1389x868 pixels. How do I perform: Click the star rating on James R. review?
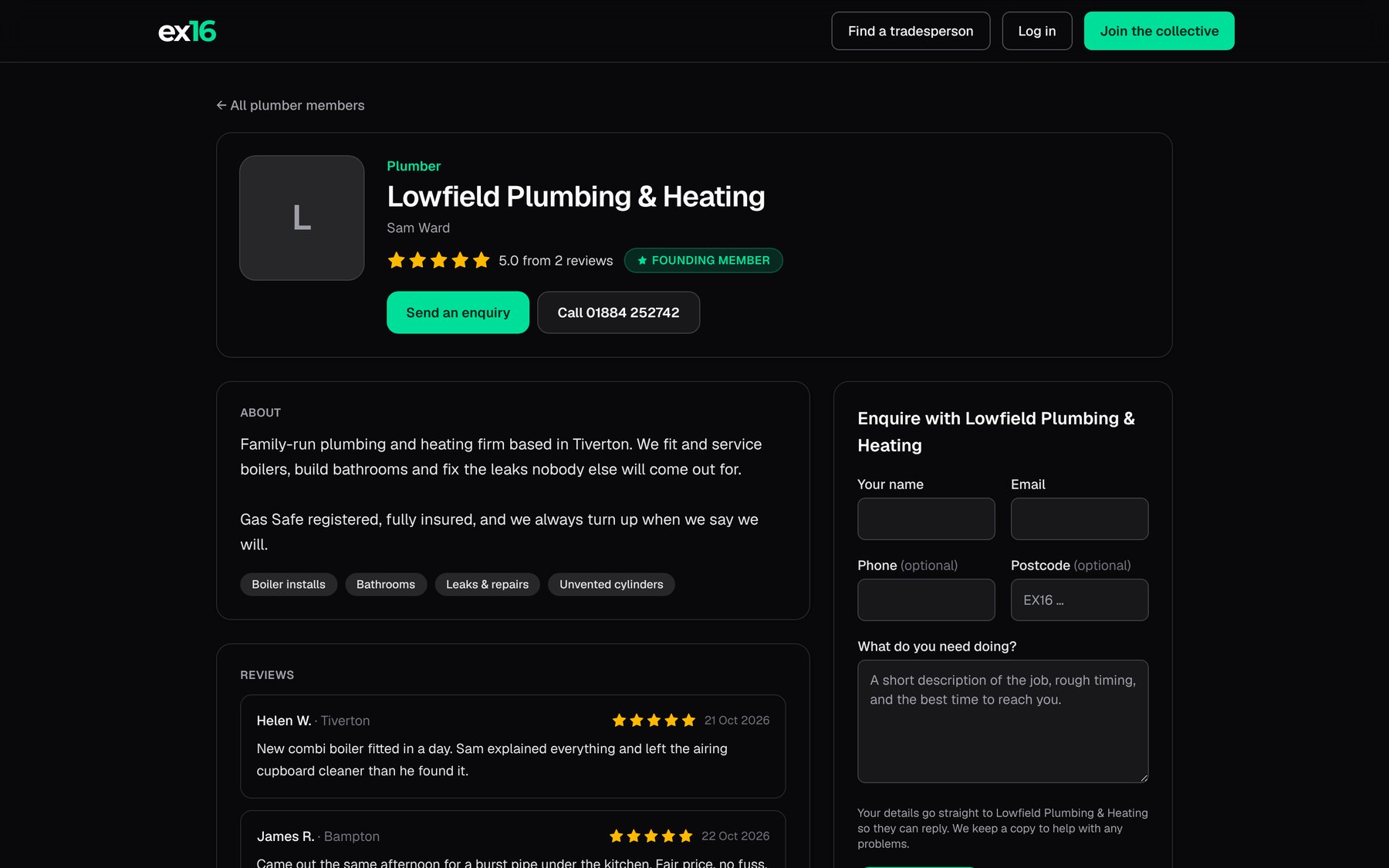point(651,836)
